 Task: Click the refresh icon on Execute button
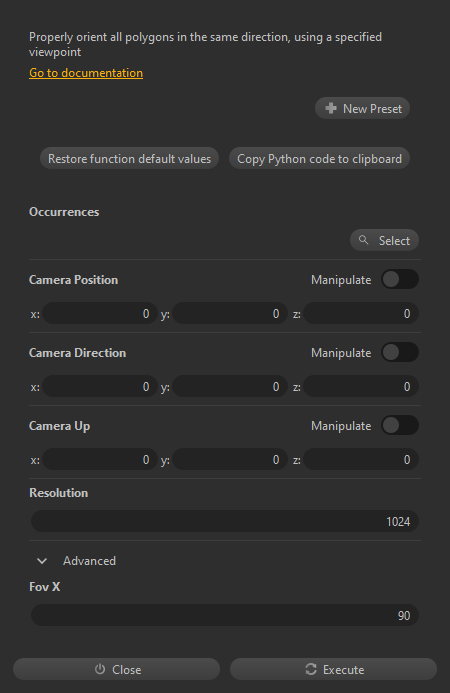pyautogui.click(x=311, y=669)
